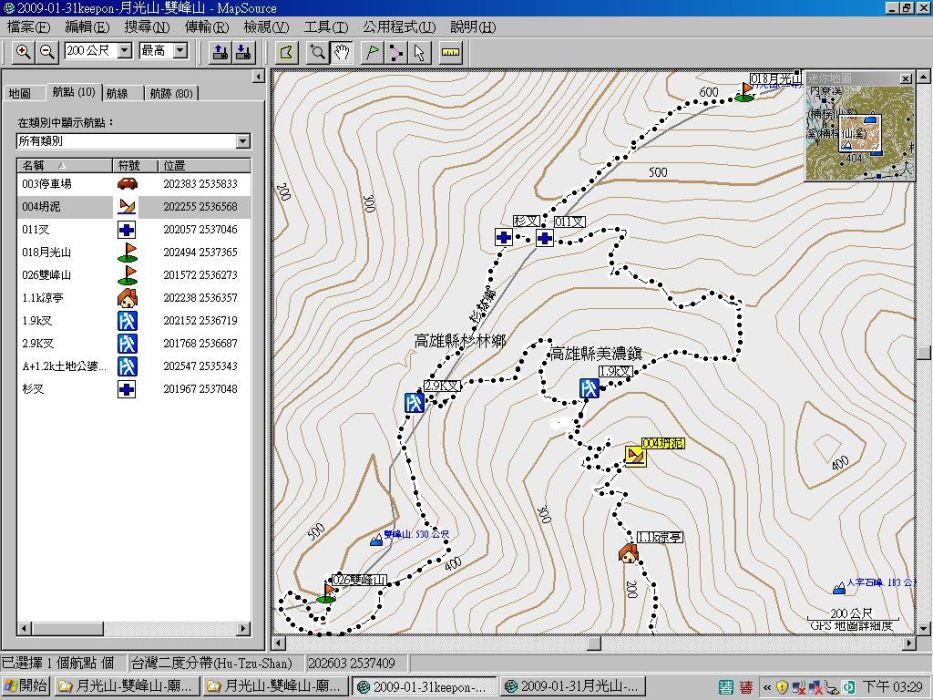This screenshot has width=933, height=700.
Task: Click the zoom in magnifier button
Action: [x=23, y=52]
